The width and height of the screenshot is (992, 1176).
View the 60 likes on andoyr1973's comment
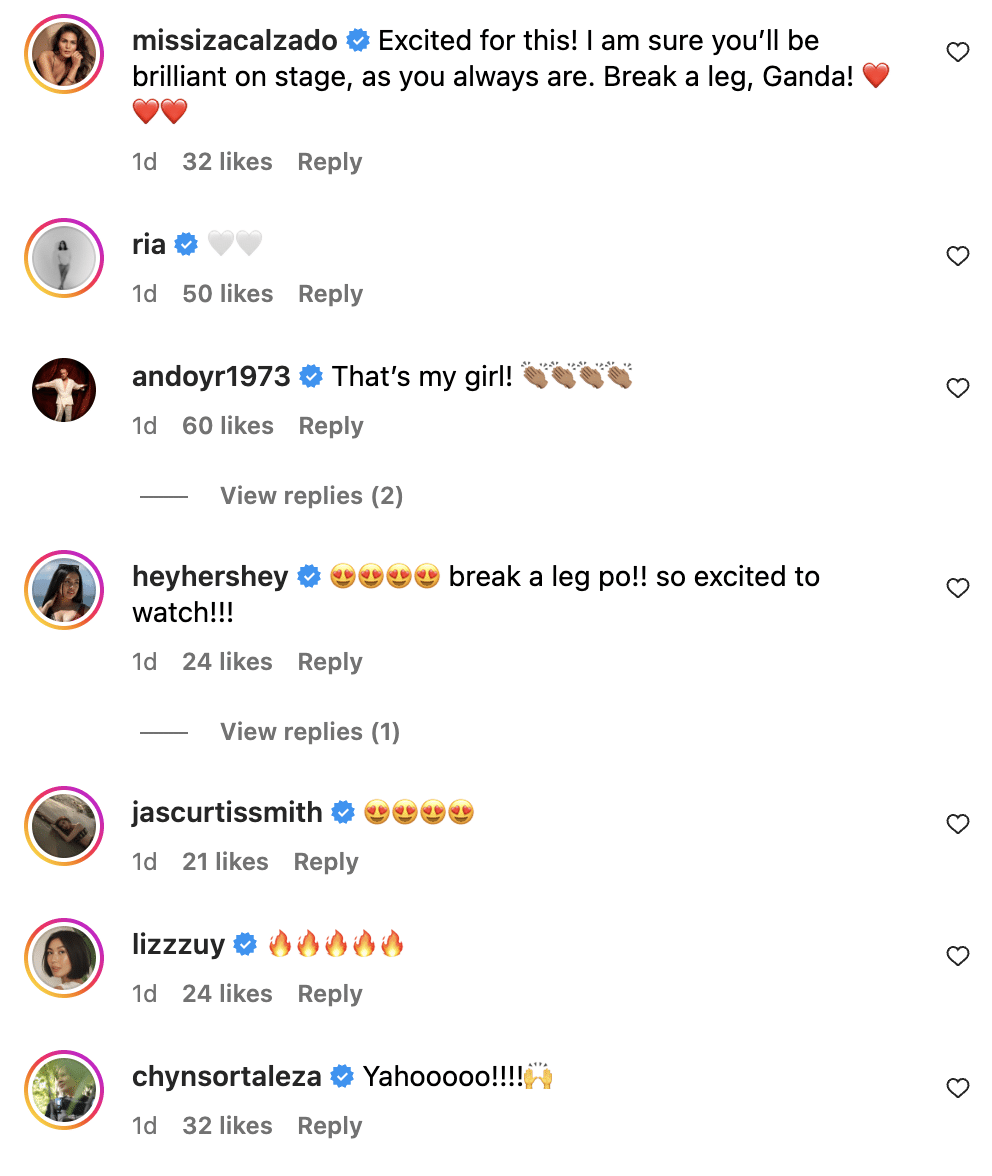point(227,426)
